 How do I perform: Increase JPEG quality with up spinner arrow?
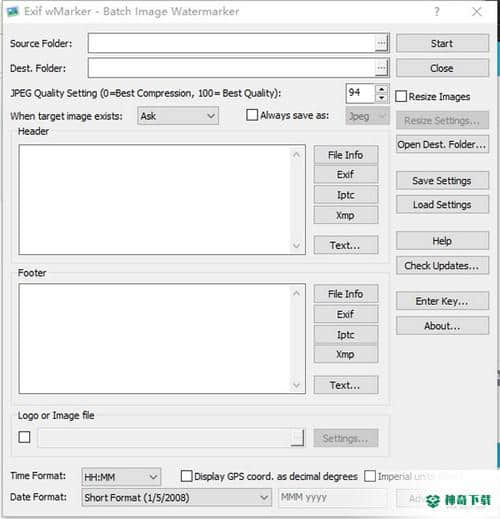click(381, 89)
